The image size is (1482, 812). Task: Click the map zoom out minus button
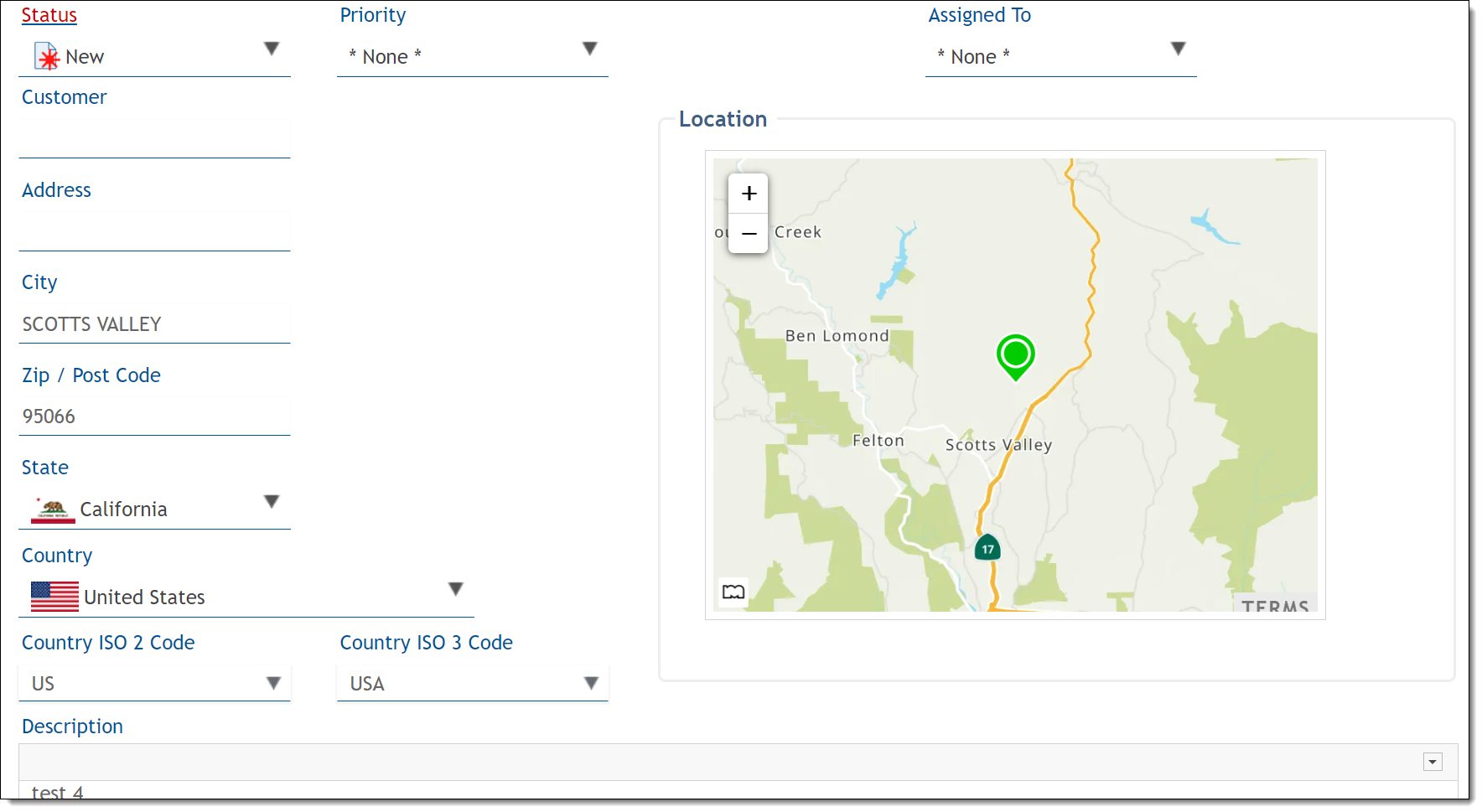point(749,234)
